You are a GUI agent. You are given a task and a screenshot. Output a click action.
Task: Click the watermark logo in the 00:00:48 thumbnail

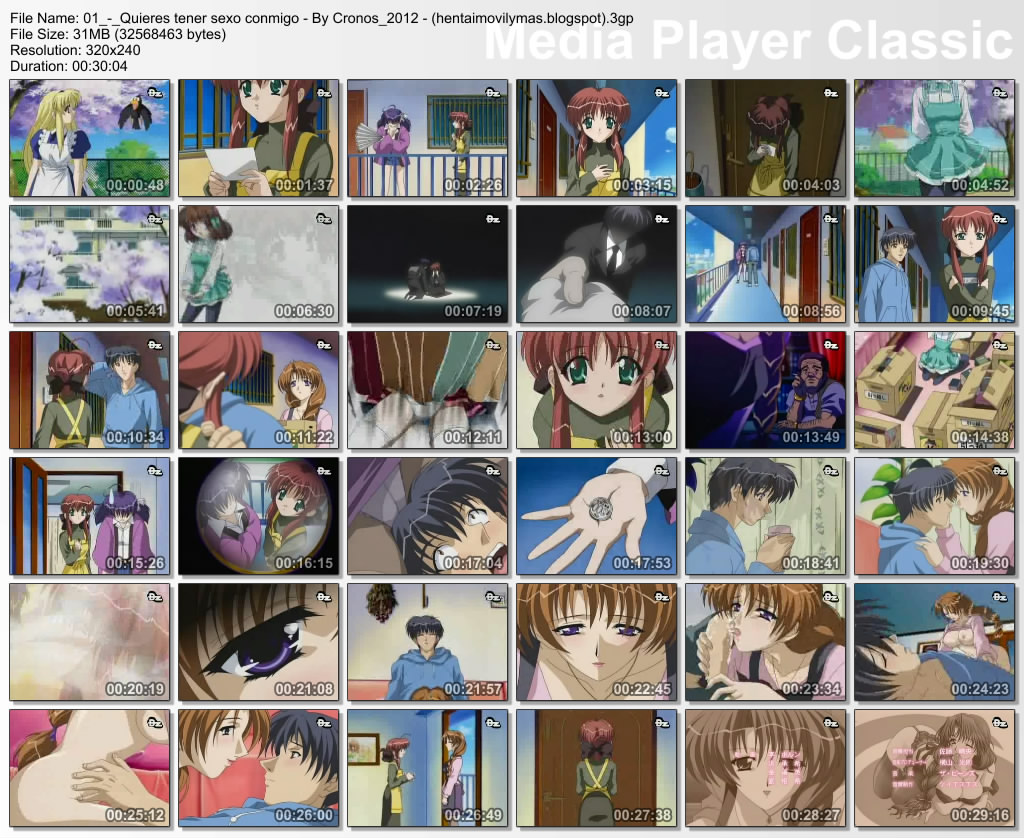pyautogui.click(x=154, y=93)
